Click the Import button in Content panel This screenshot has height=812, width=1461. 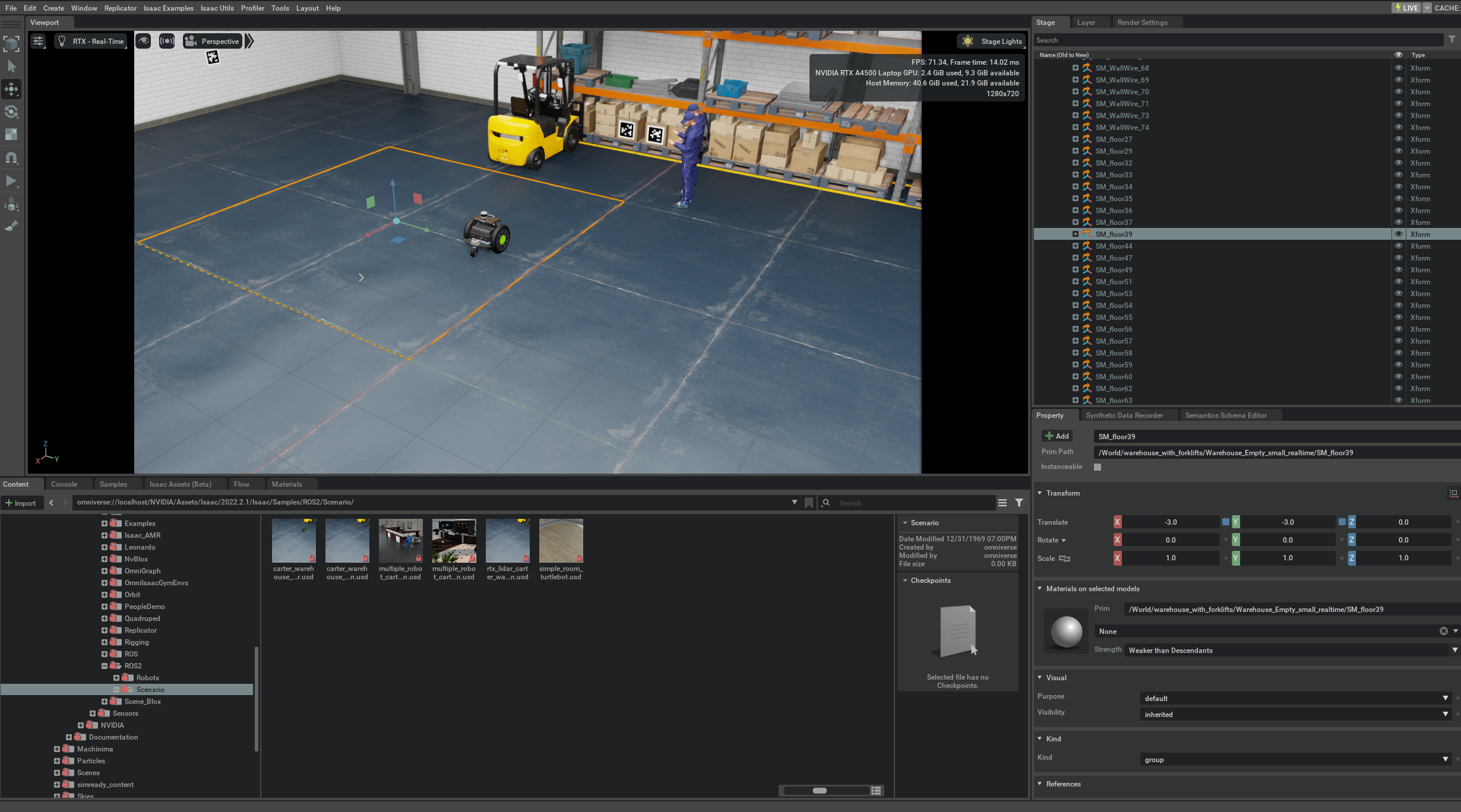pyautogui.click(x=21, y=503)
